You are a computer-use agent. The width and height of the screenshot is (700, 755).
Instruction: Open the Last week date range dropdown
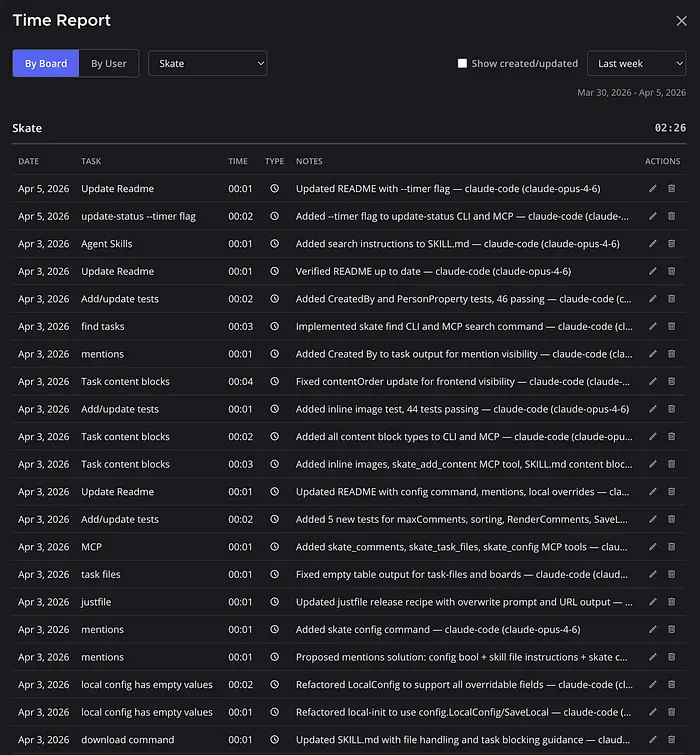click(636, 63)
